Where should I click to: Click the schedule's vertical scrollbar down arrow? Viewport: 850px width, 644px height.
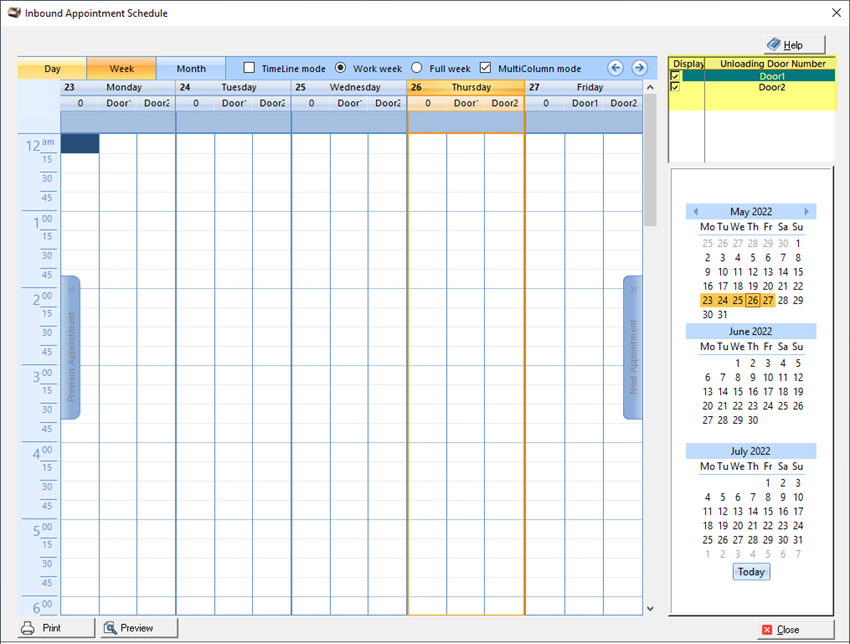[650, 607]
